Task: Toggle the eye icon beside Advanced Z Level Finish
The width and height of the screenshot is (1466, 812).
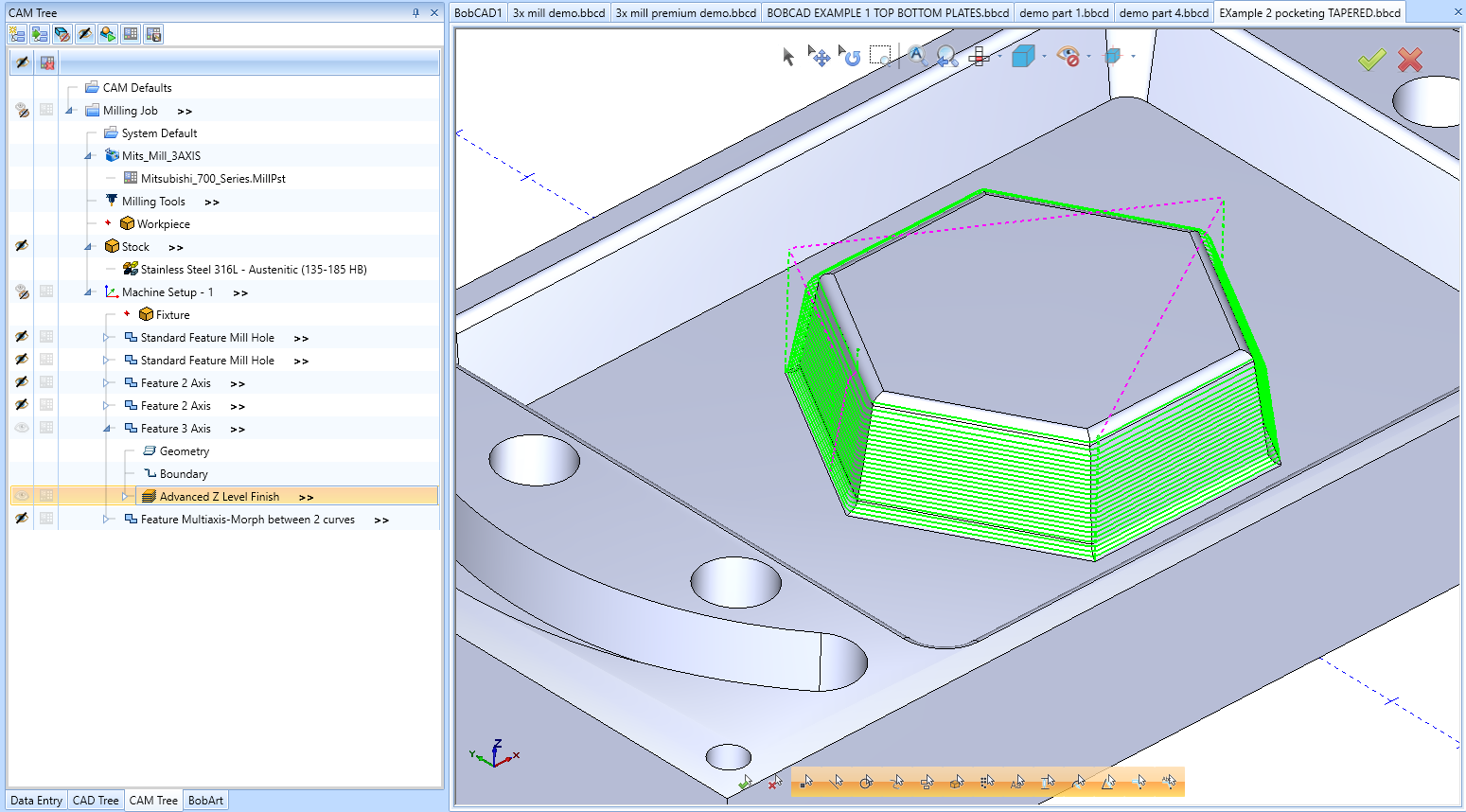Action: [x=21, y=494]
